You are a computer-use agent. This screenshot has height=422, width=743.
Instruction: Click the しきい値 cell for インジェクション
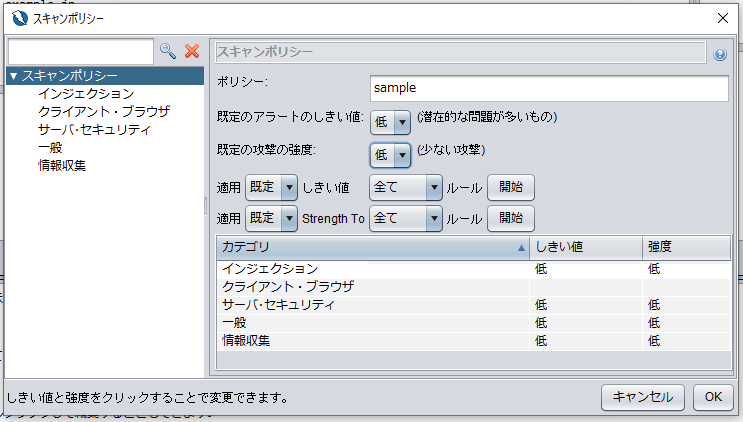coord(586,269)
